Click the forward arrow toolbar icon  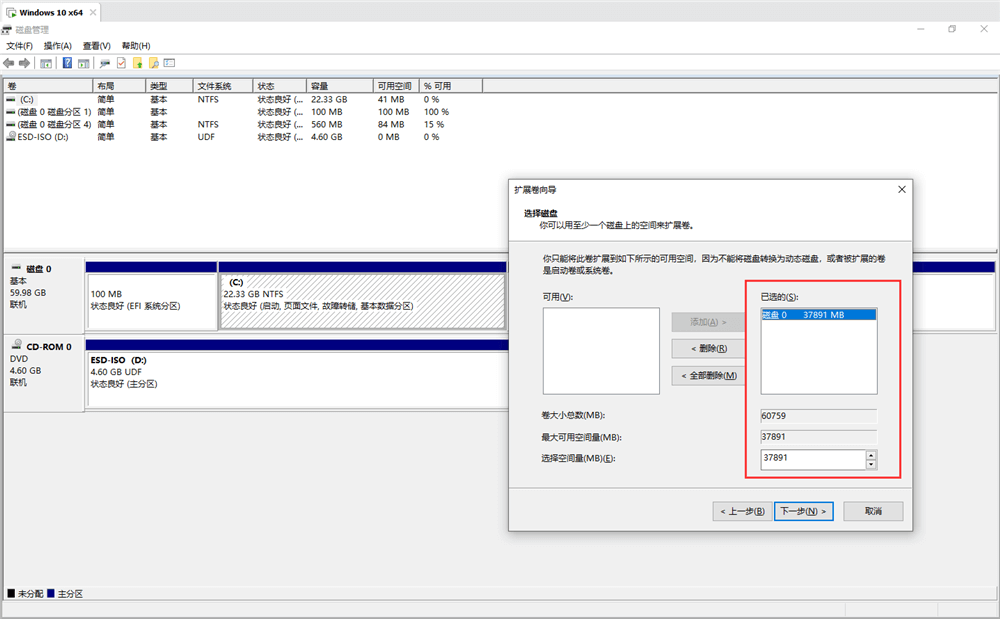(25, 63)
